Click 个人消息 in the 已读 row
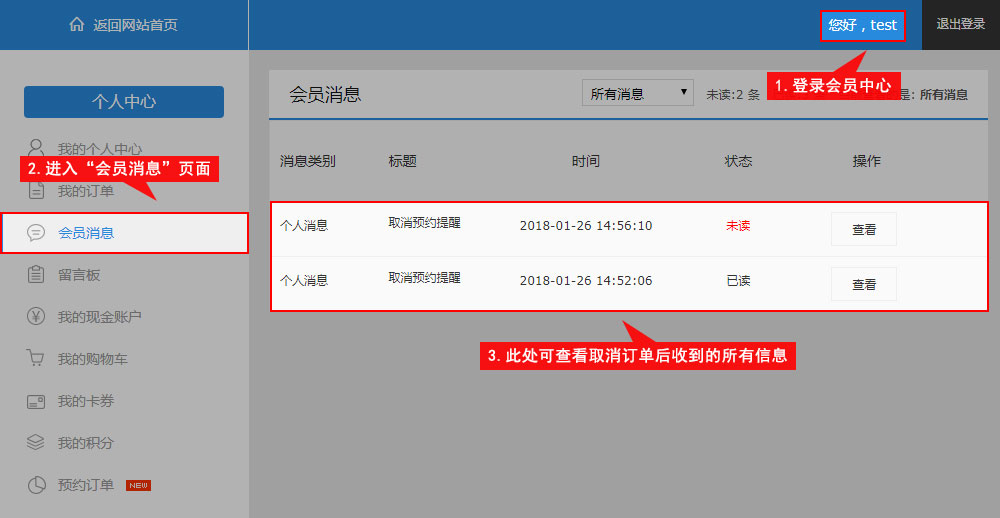1000x518 pixels. [x=304, y=281]
